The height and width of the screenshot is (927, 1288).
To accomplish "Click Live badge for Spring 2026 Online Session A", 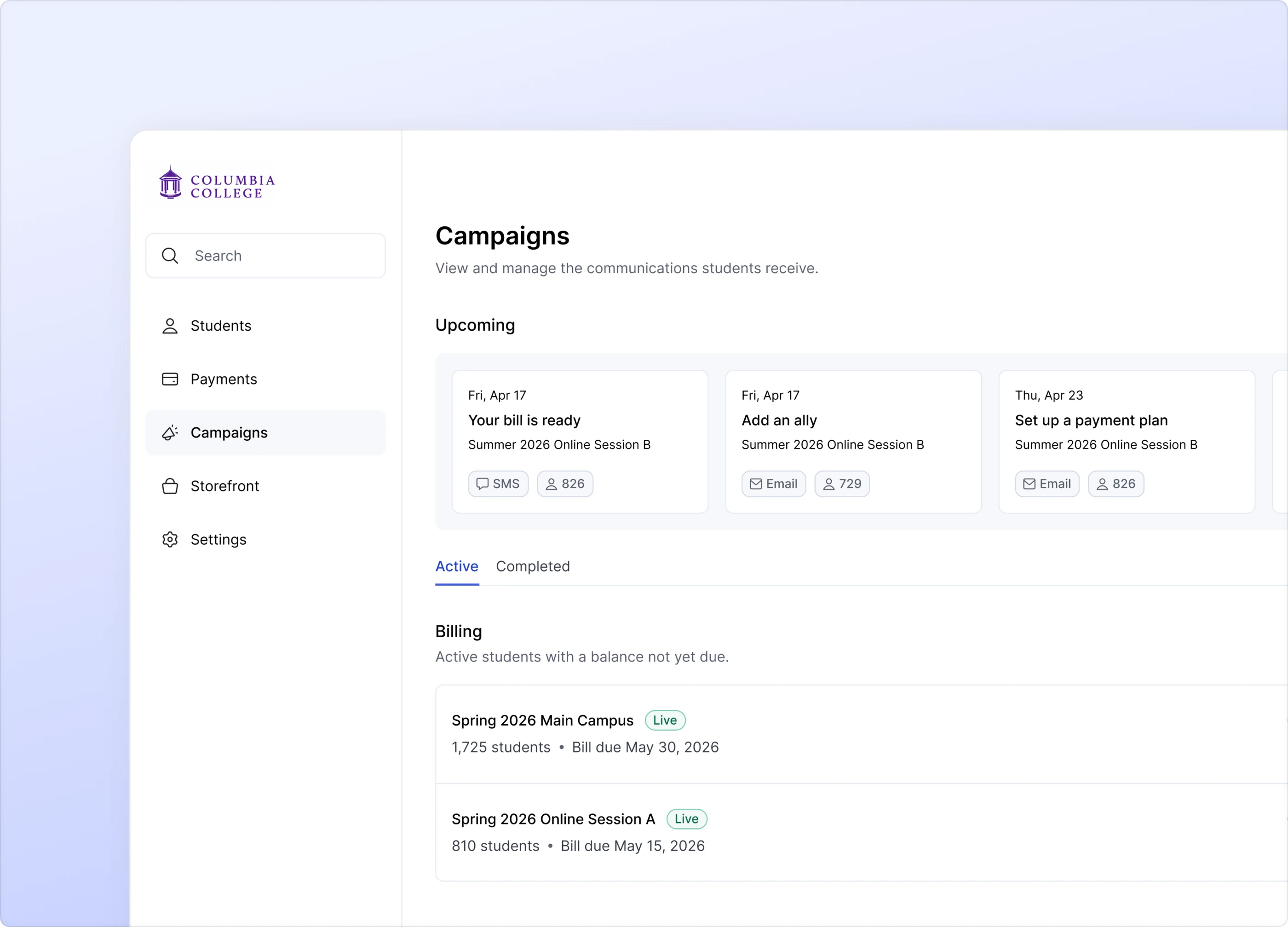I will coord(687,819).
